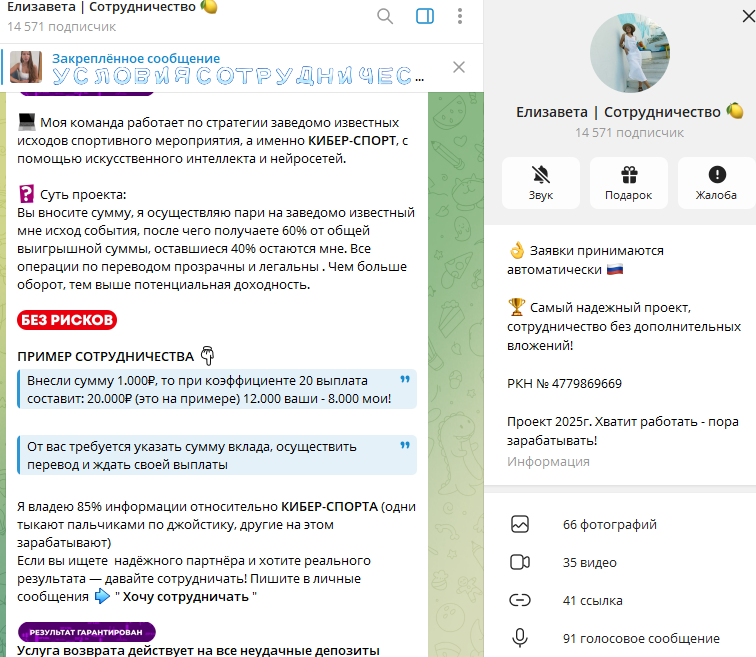The image size is (756, 657).
Task: Click the Проект 2025г. description text
Action: tap(623, 431)
